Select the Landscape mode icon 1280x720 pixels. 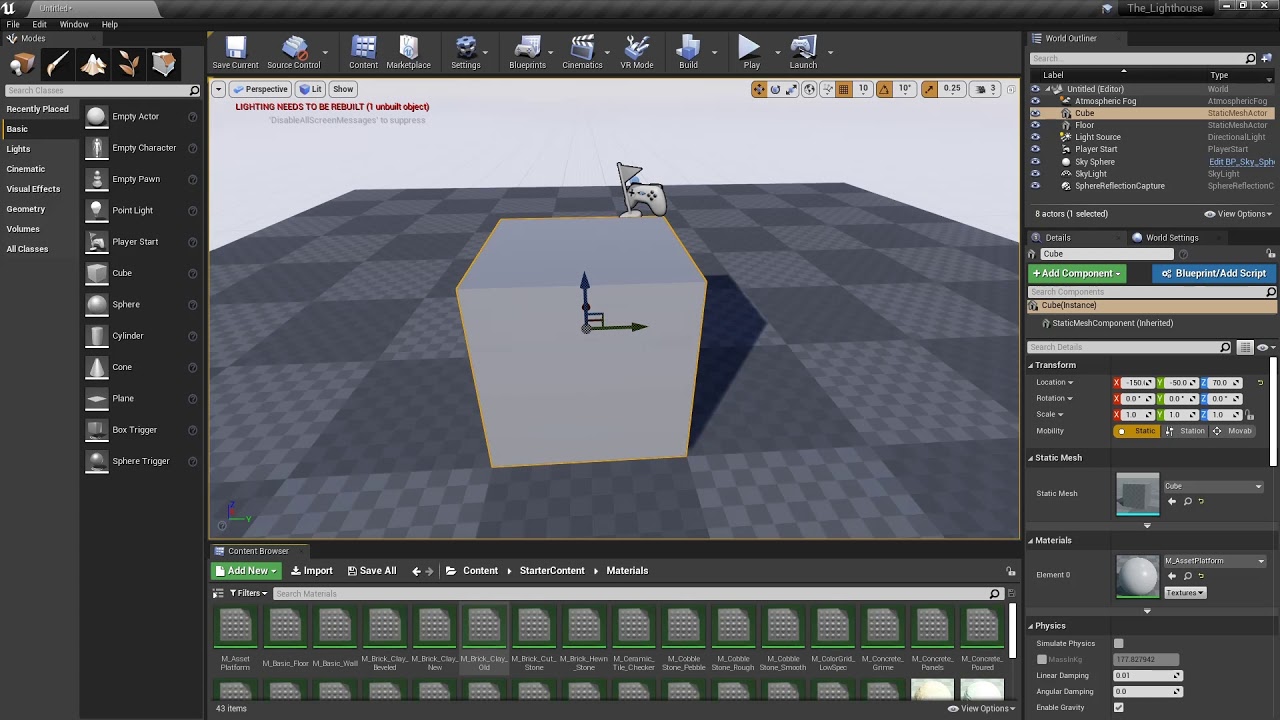(x=93, y=65)
